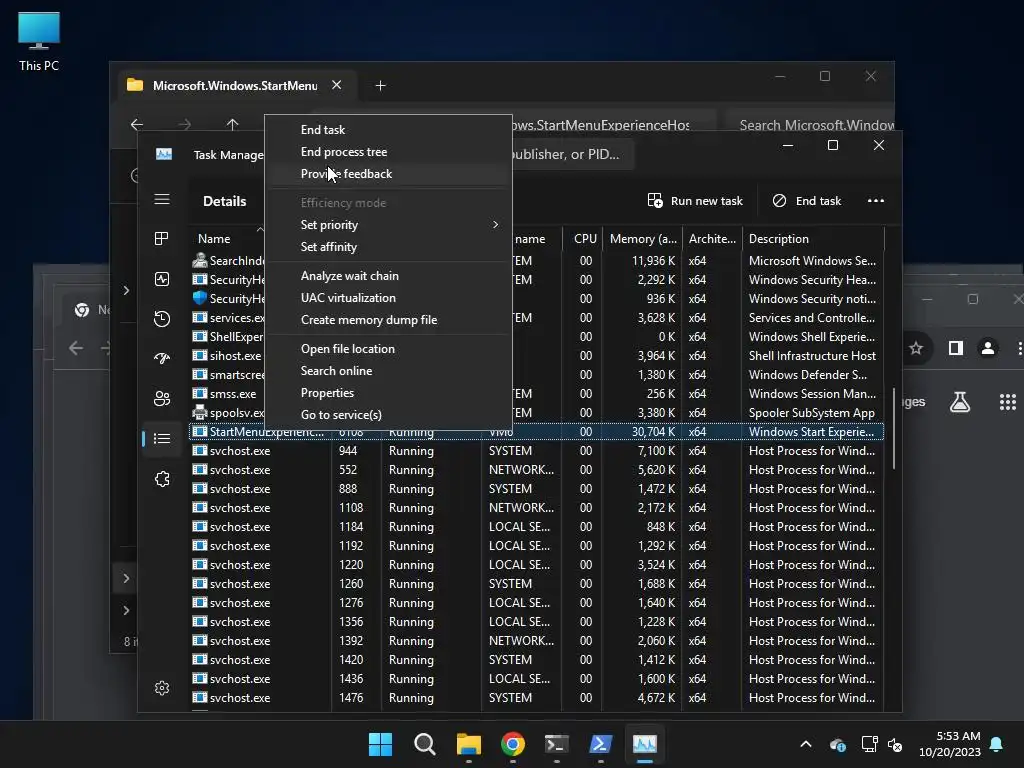Open Startup apps page in Task Manager sidebar

coord(162,358)
